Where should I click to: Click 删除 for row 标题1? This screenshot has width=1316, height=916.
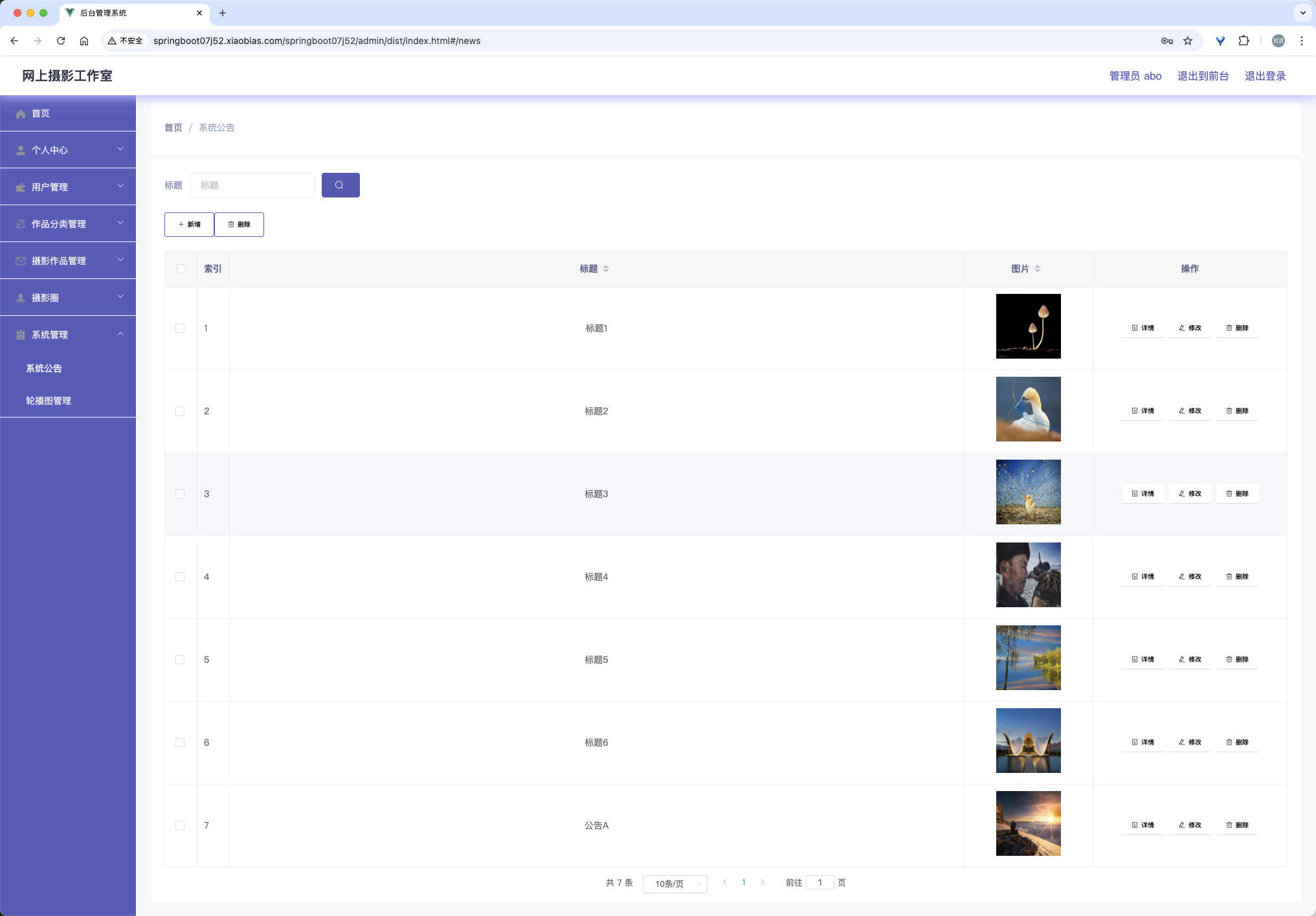click(x=1237, y=328)
